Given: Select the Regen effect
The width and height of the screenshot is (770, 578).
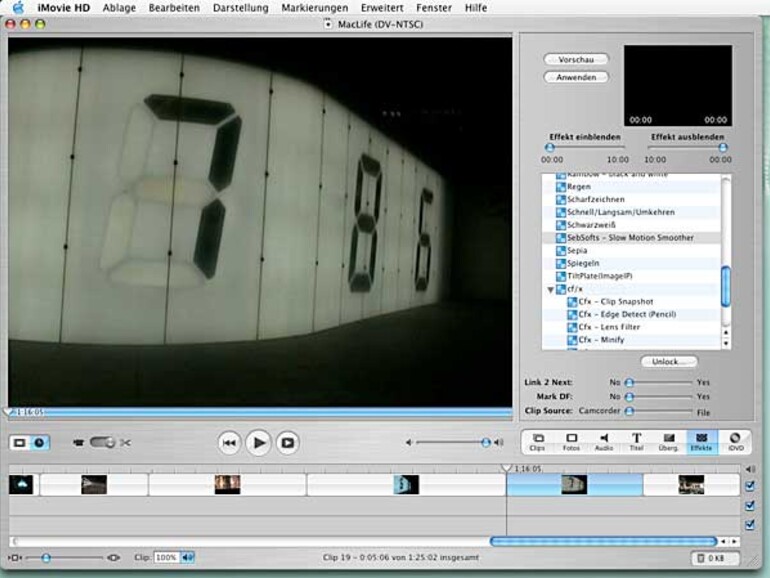Looking at the screenshot, I should [632, 187].
